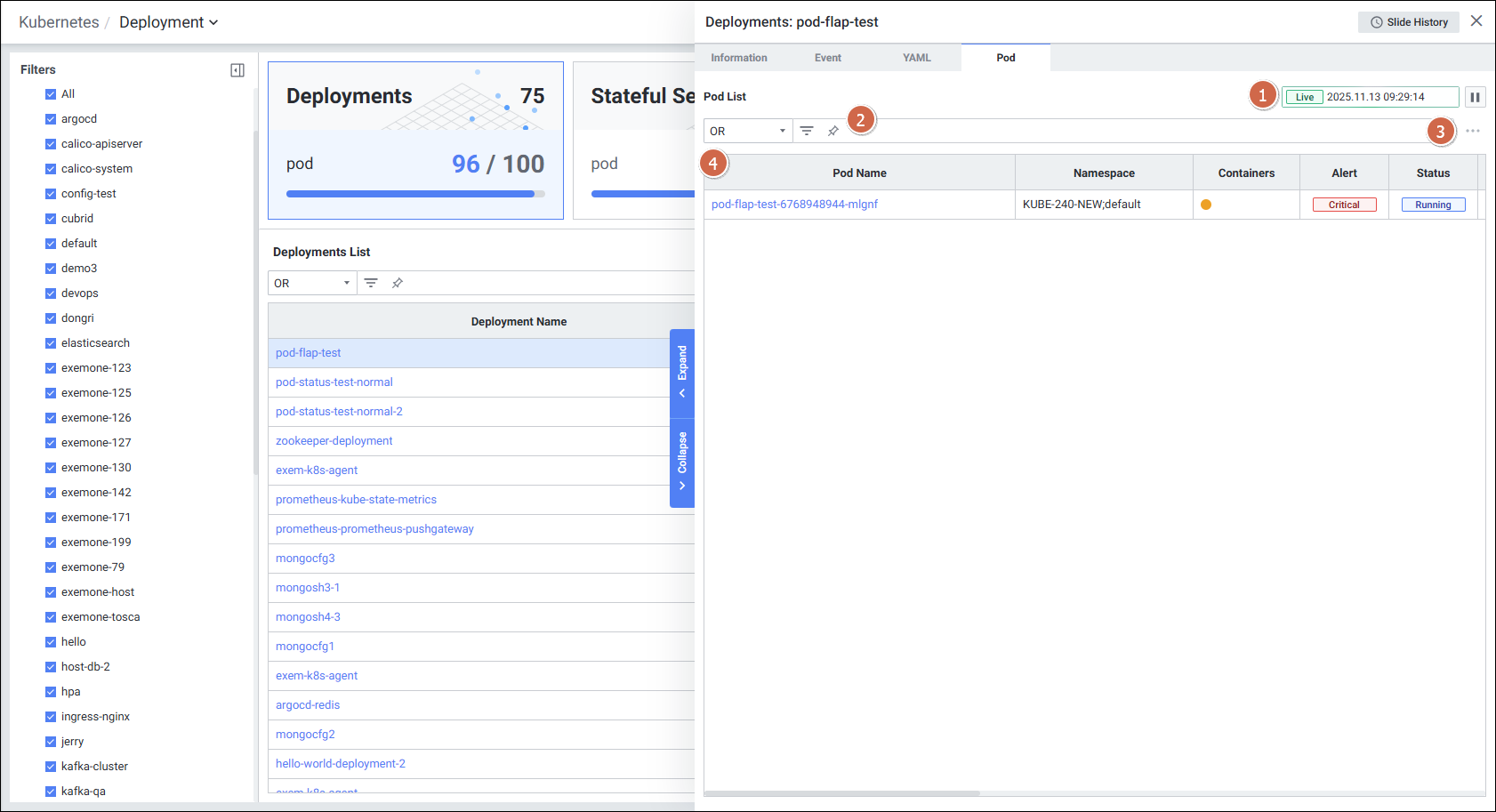Pin the Deployments List filter bar
1496x812 pixels.
pos(398,283)
